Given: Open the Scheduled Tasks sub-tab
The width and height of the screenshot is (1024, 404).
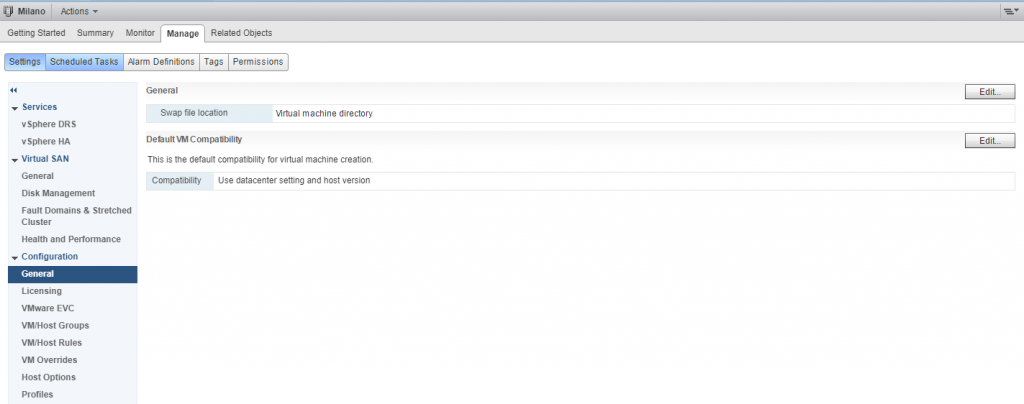Looking at the screenshot, I should click(84, 61).
